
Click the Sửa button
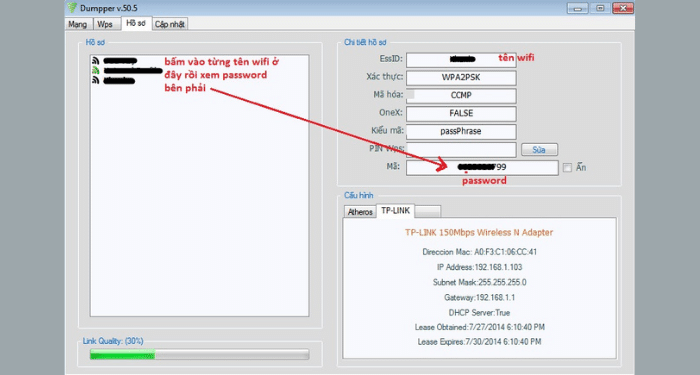pos(539,150)
